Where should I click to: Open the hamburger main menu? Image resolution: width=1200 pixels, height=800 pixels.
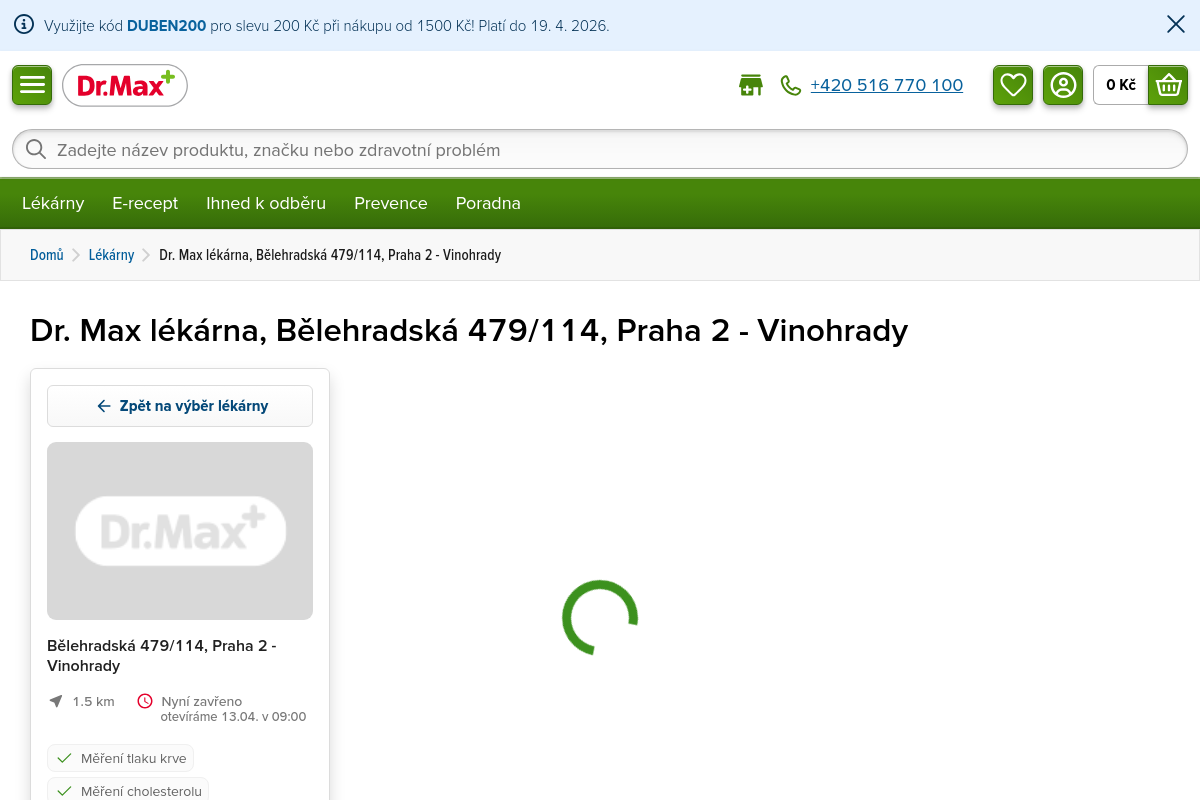click(x=32, y=85)
